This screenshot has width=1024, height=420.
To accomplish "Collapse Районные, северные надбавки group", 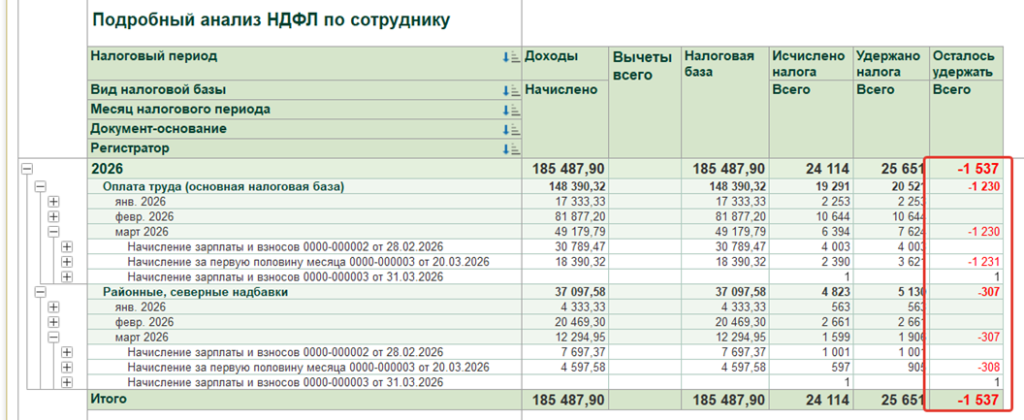I will coord(40,293).
